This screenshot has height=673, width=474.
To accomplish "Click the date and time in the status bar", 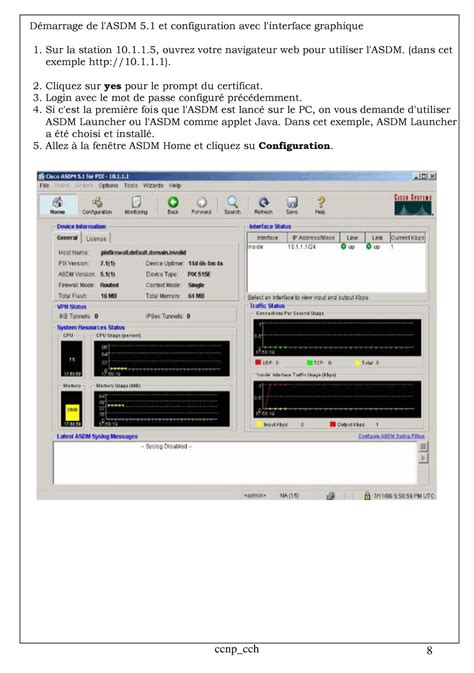I will (404, 496).
